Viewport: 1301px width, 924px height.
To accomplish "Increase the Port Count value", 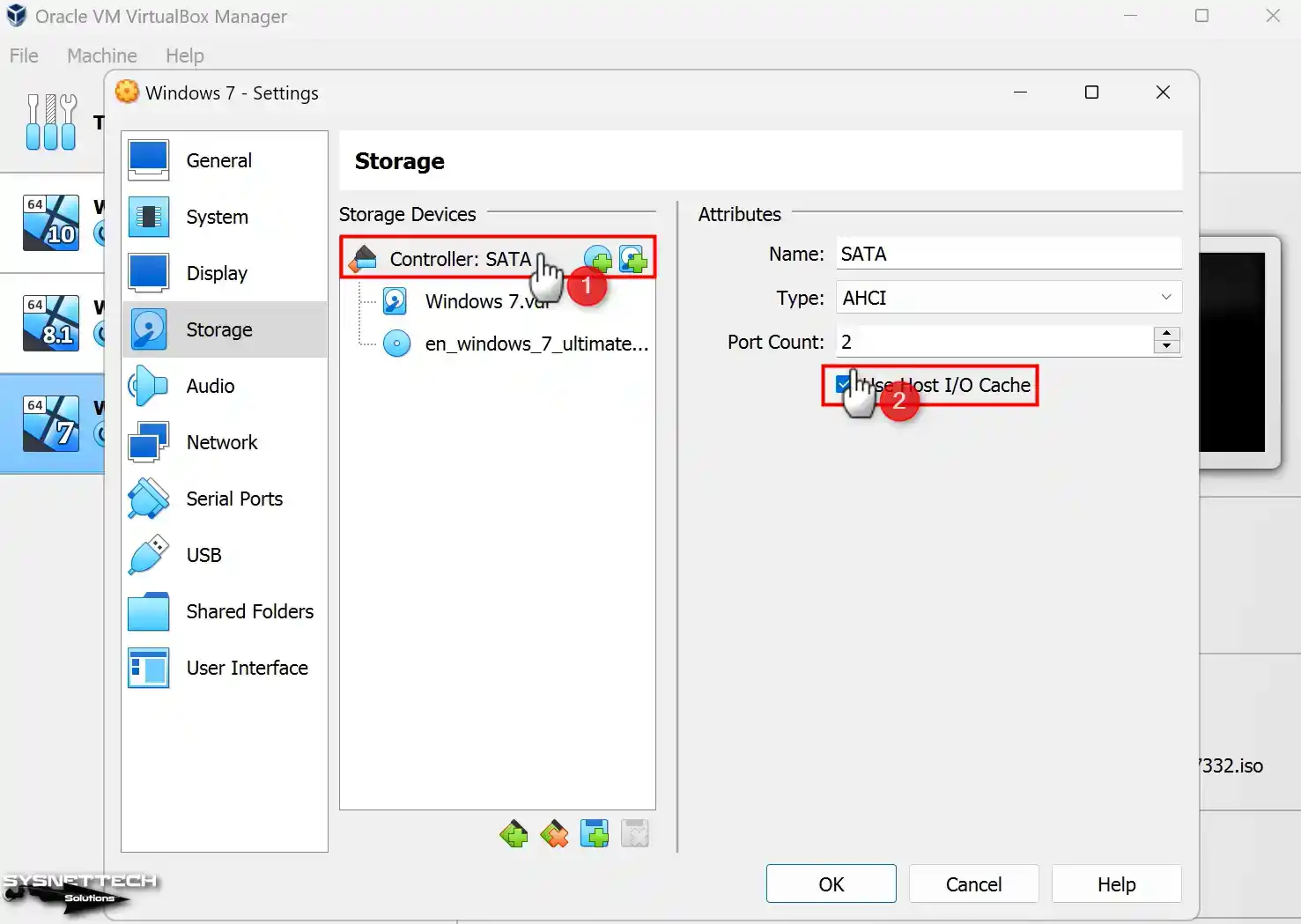I will [1167, 334].
